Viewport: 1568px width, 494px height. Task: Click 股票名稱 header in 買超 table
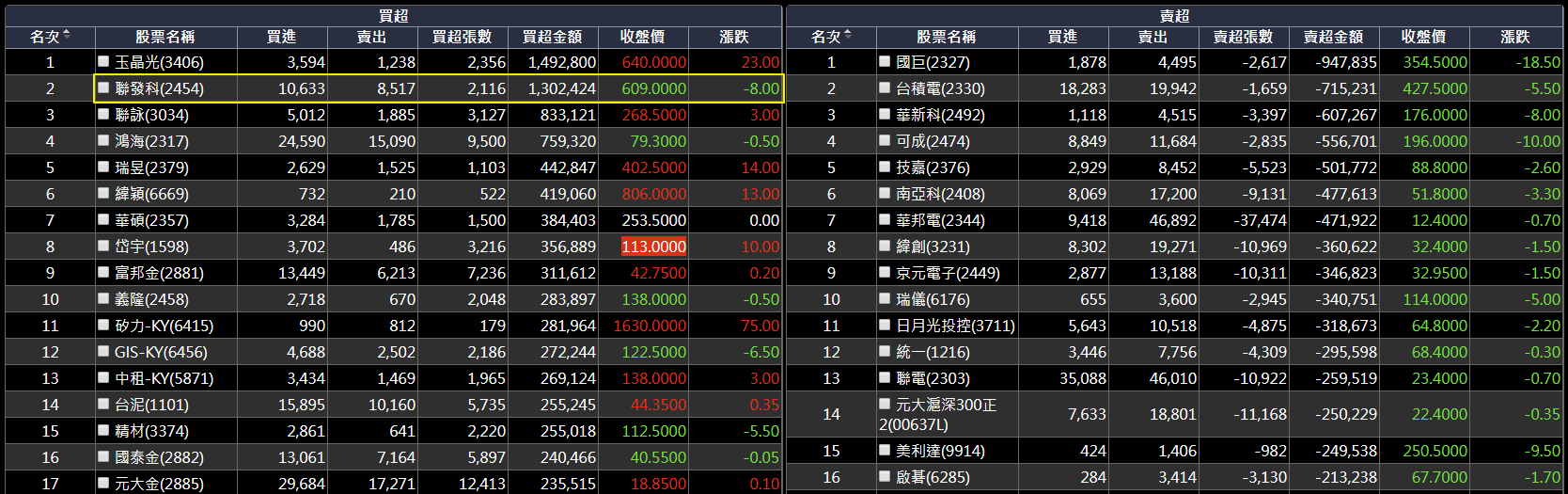coord(165,37)
